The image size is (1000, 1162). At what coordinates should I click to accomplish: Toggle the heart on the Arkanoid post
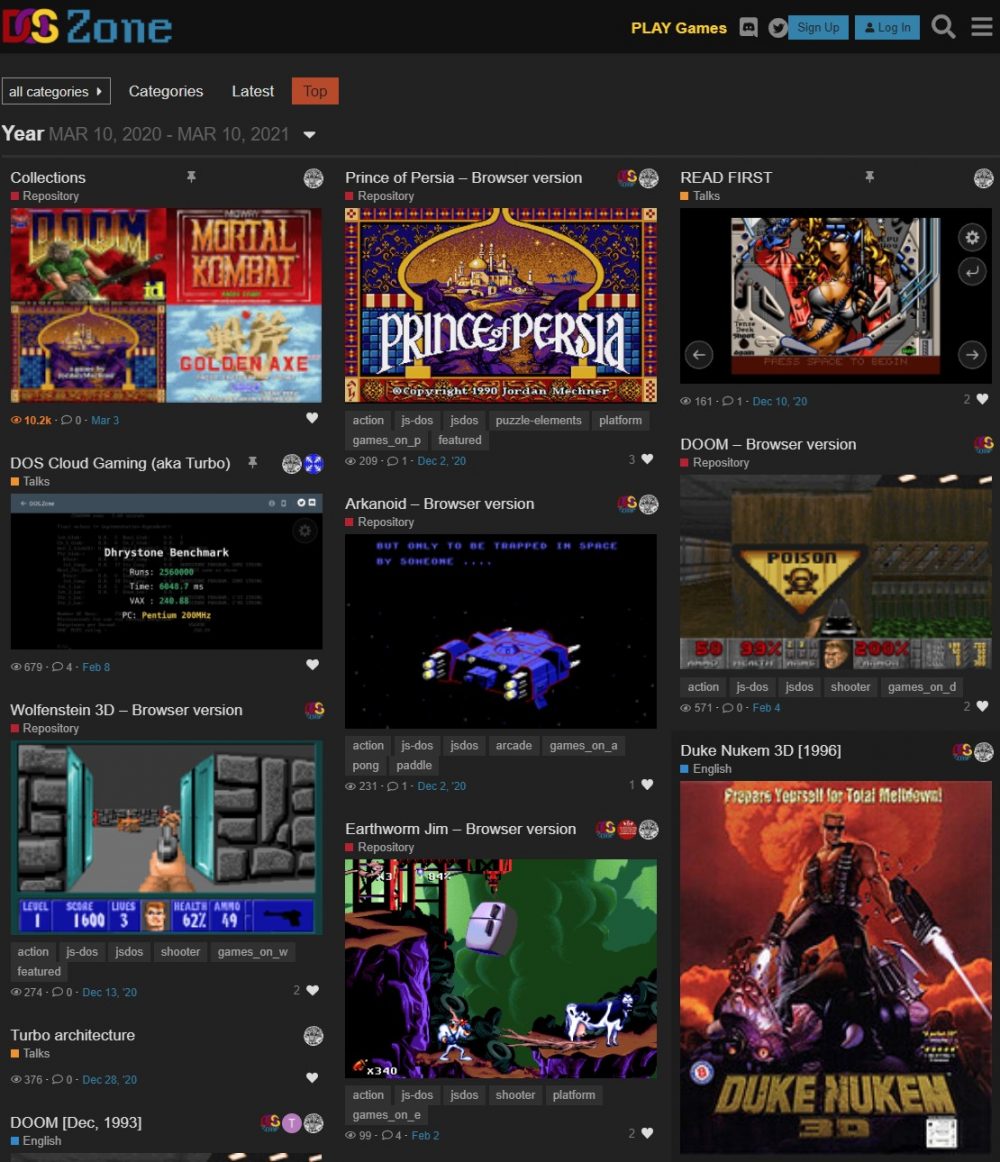tap(647, 785)
